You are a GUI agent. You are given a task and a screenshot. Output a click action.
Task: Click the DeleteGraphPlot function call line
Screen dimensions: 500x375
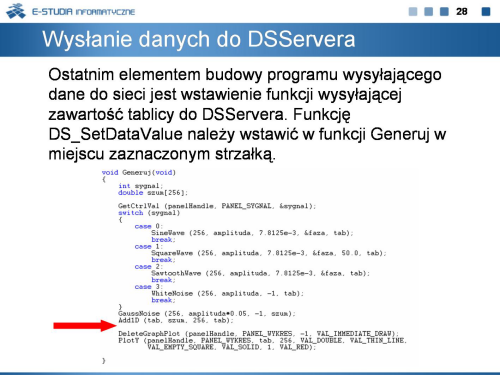point(258,334)
